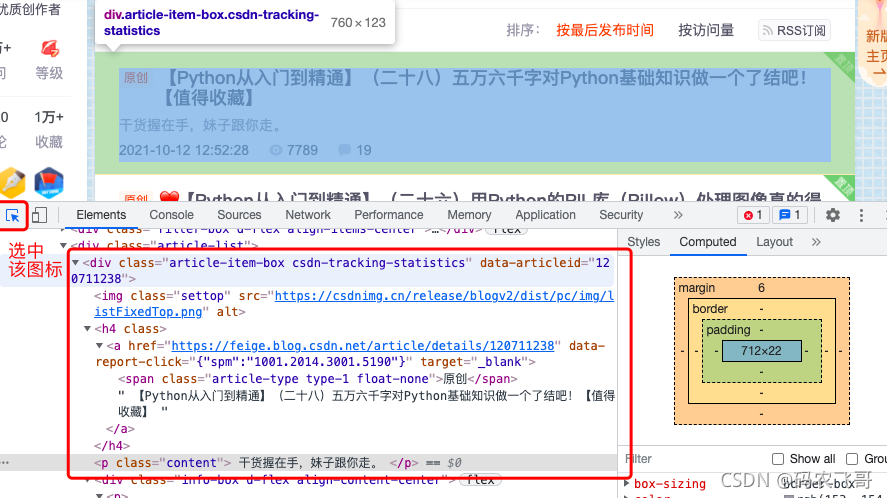Switch to the Styles pane
This screenshot has width=887, height=498.
click(x=644, y=242)
